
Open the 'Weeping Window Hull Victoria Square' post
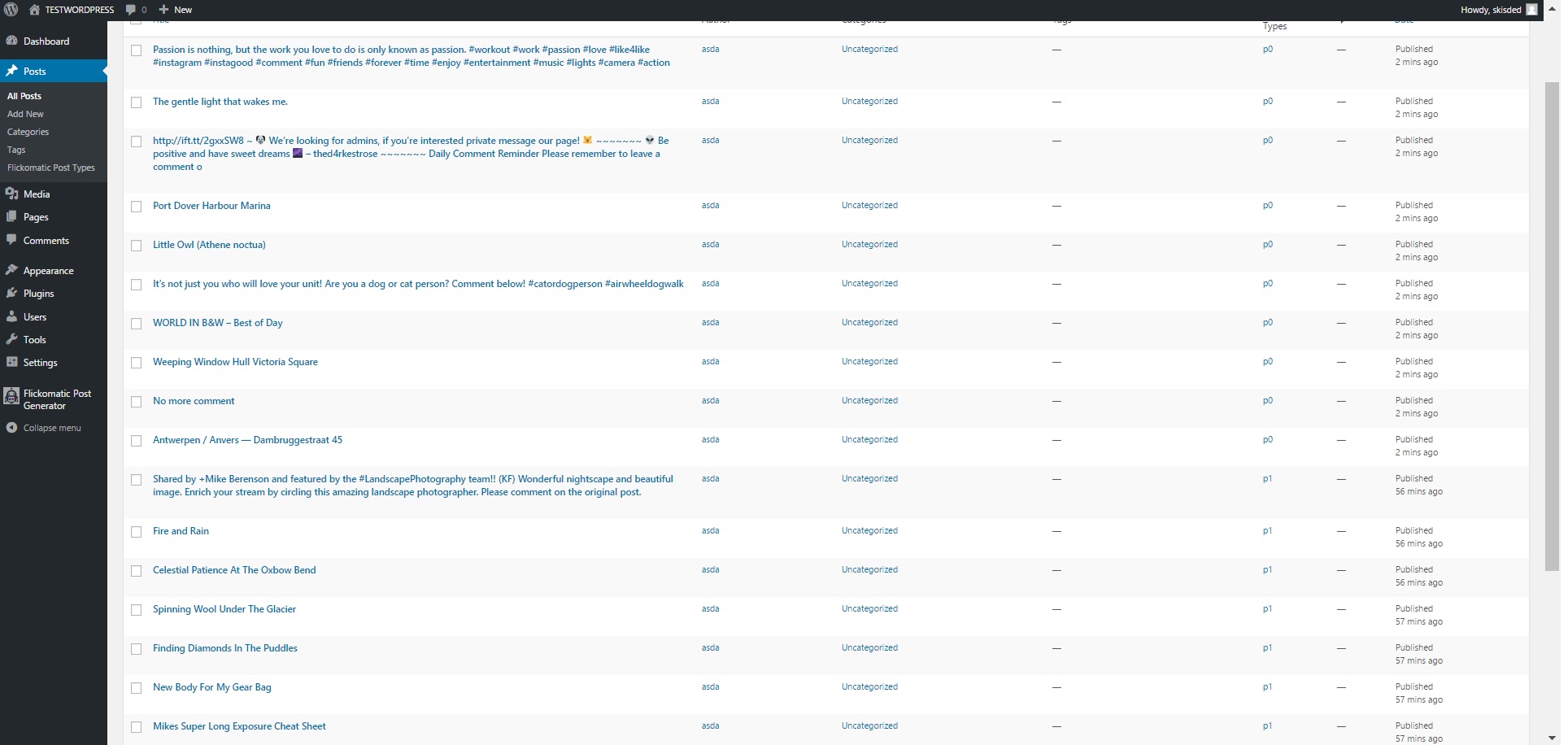(x=235, y=362)
